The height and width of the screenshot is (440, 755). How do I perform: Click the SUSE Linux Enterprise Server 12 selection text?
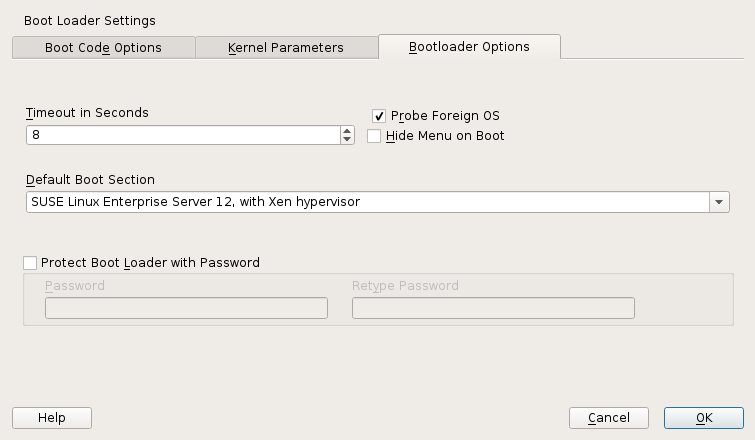[x=195, y=202]
